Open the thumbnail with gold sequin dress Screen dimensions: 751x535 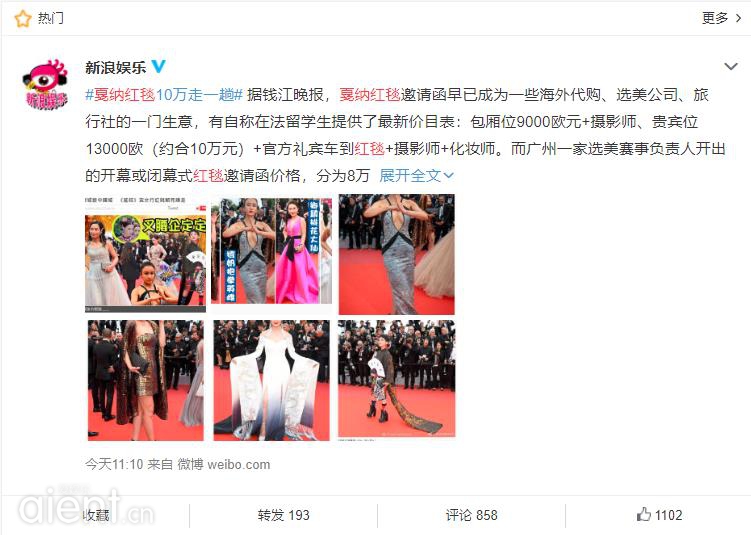click(146, 380)
